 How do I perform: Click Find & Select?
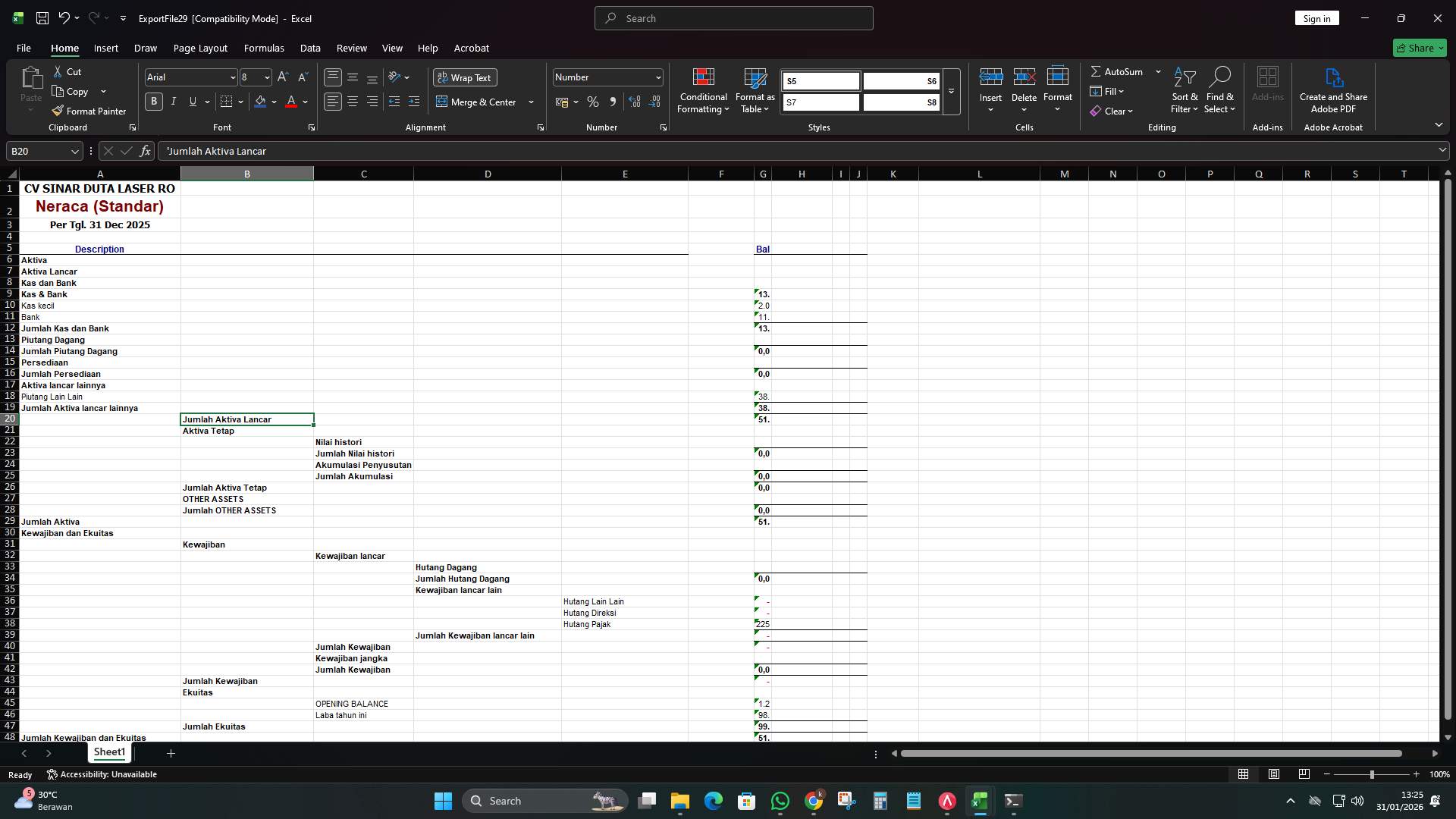pos(1220,89)
